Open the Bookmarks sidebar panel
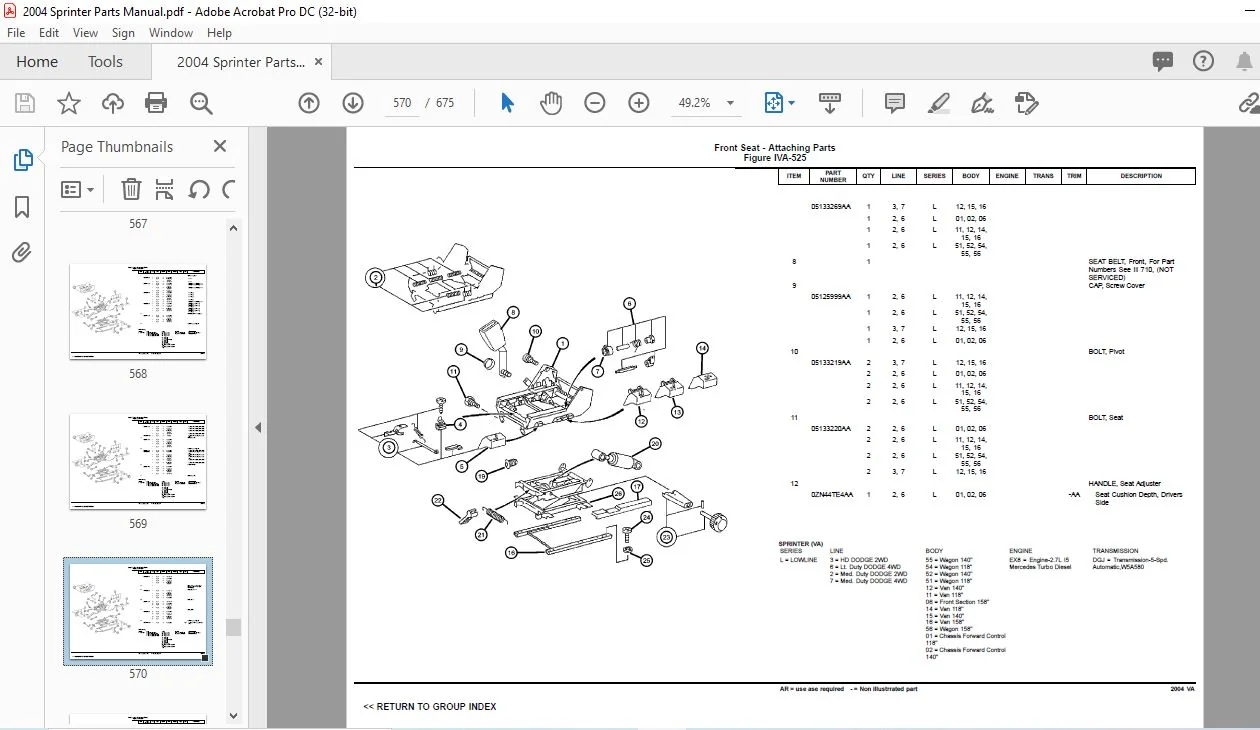Image resolution: width=1260 pixels, height=730 pixels. 22,207
